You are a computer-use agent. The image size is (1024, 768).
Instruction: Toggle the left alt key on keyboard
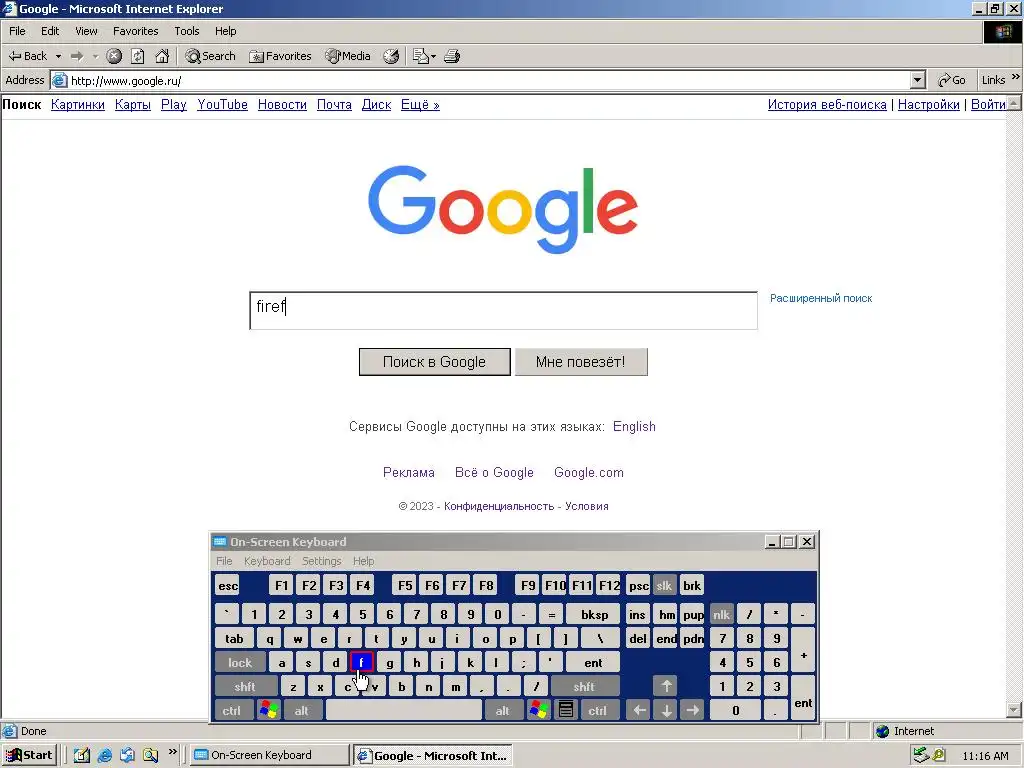[x=301, y=711]
